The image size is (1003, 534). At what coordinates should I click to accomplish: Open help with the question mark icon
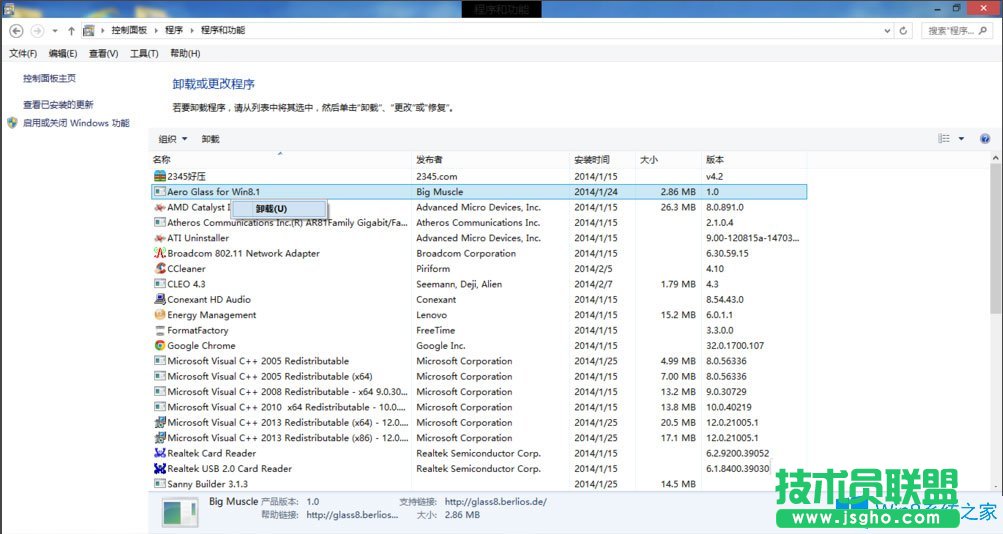click(x=985, y=139)
